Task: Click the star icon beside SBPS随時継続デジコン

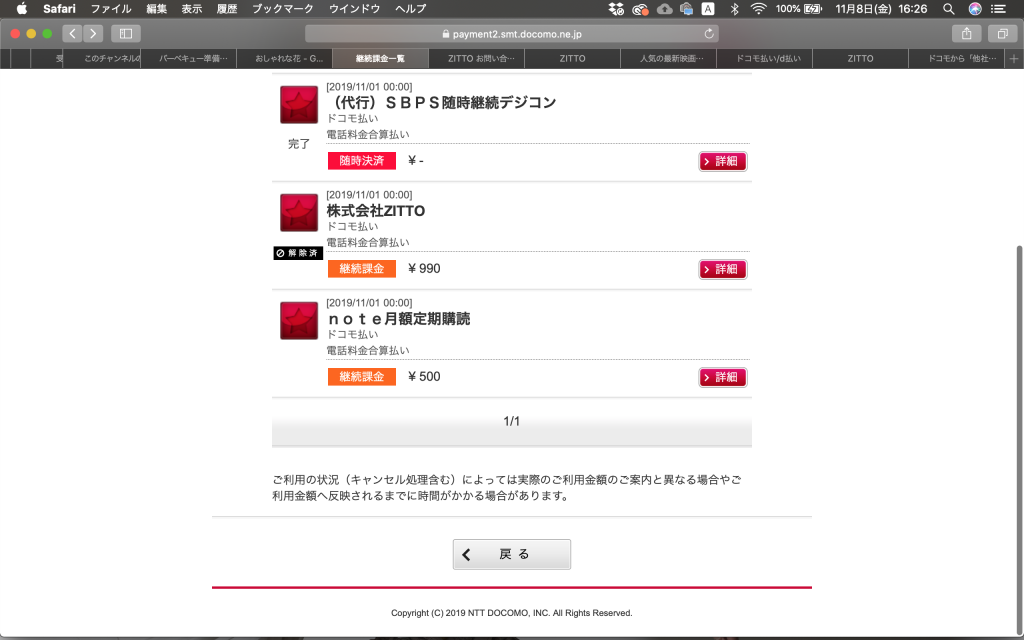Action: pos(299,104)
